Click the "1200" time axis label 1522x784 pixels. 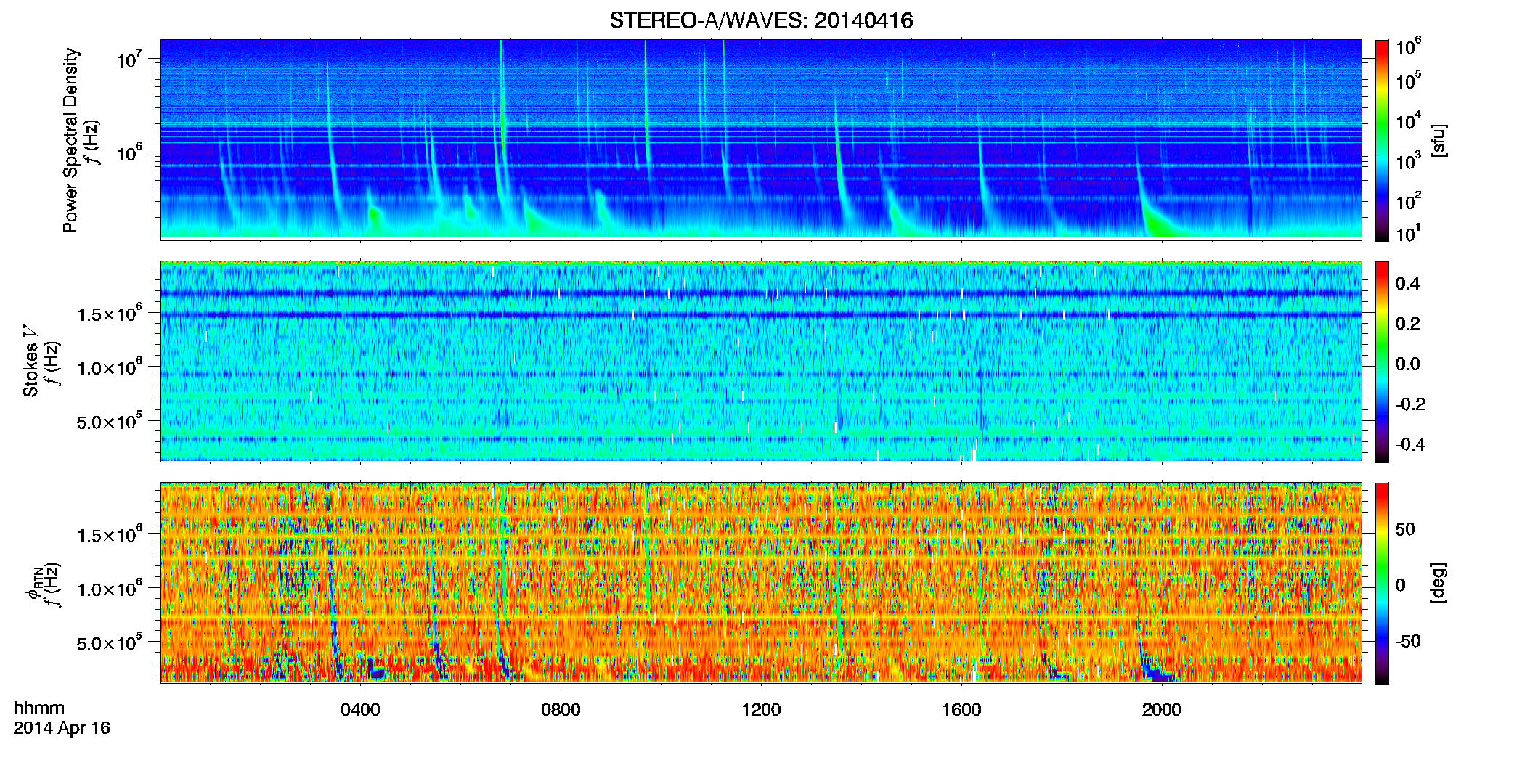coord(761,710)
